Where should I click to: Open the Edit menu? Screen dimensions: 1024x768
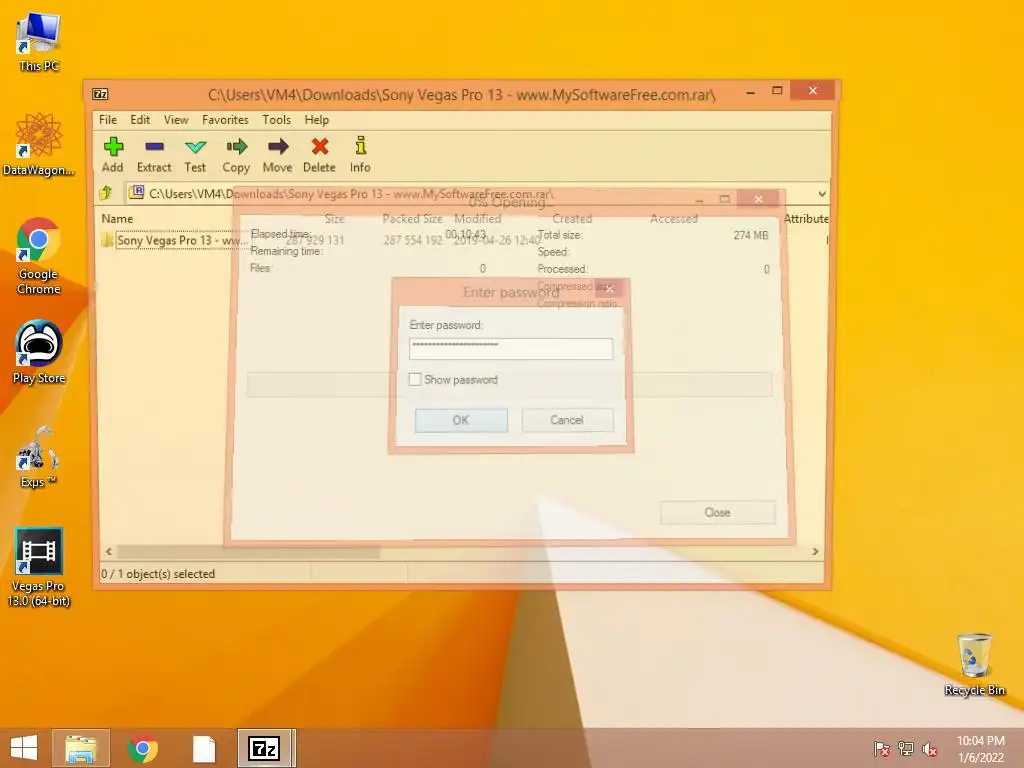tap(140, 120)
